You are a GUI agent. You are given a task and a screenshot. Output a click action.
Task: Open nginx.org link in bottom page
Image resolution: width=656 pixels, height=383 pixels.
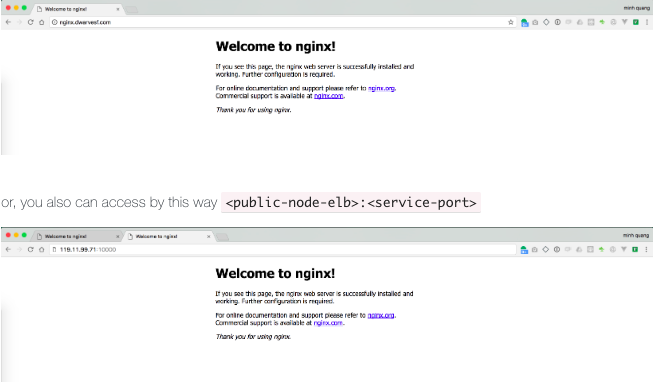(x=381, y=315)
